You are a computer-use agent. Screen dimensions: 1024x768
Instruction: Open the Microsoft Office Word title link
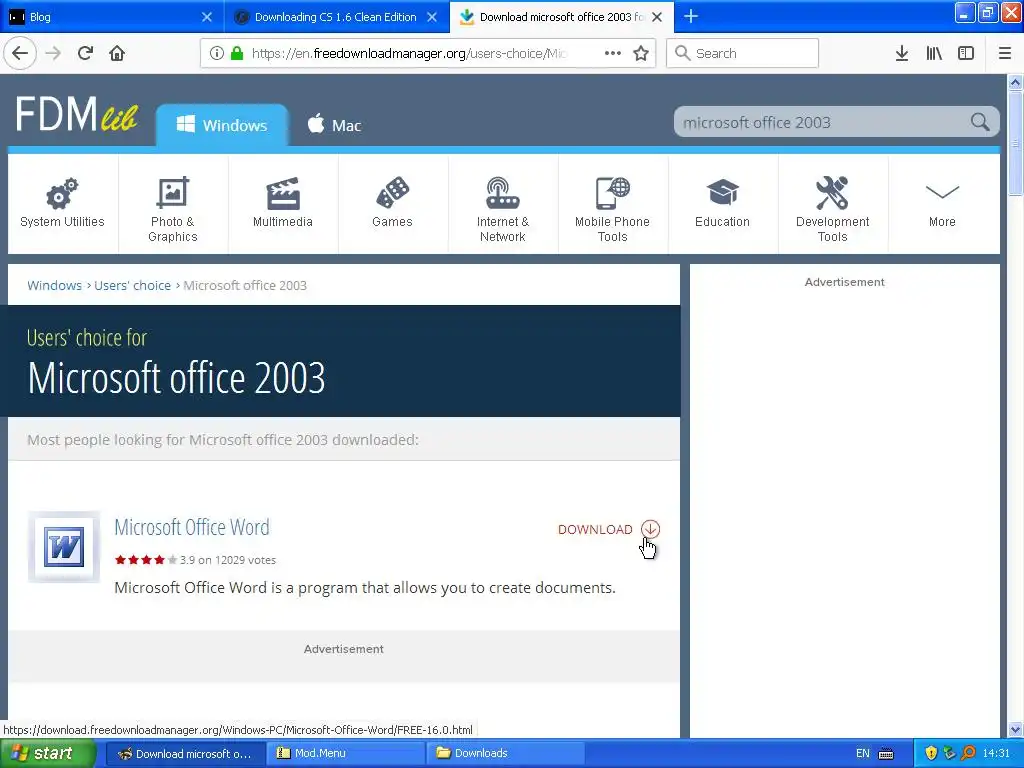click(192, 527)
